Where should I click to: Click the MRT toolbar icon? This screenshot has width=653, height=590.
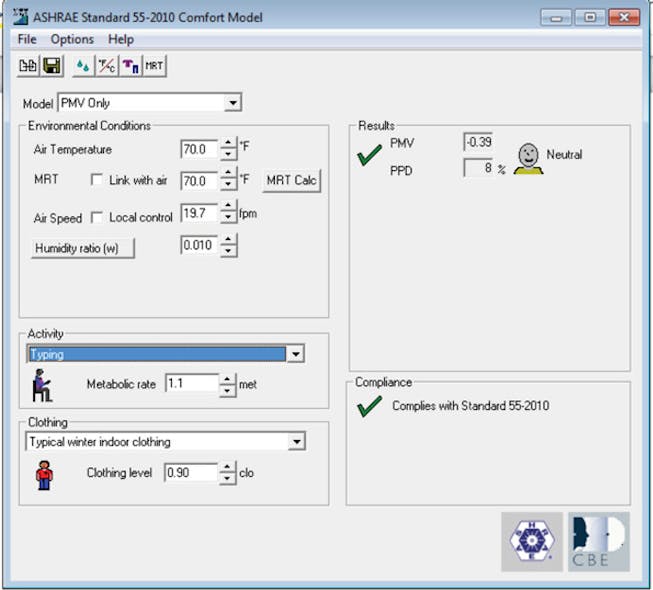[154, 66]
